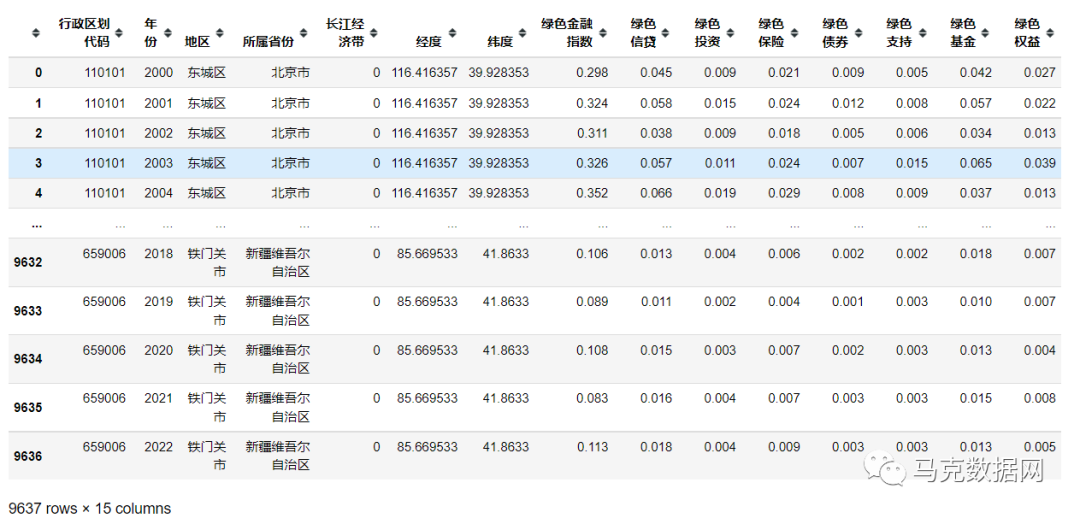The height and width of the screenshot is (518, 1080).
Task: Click the 绿色金融指数 header label
Action: tap(567, 32)
